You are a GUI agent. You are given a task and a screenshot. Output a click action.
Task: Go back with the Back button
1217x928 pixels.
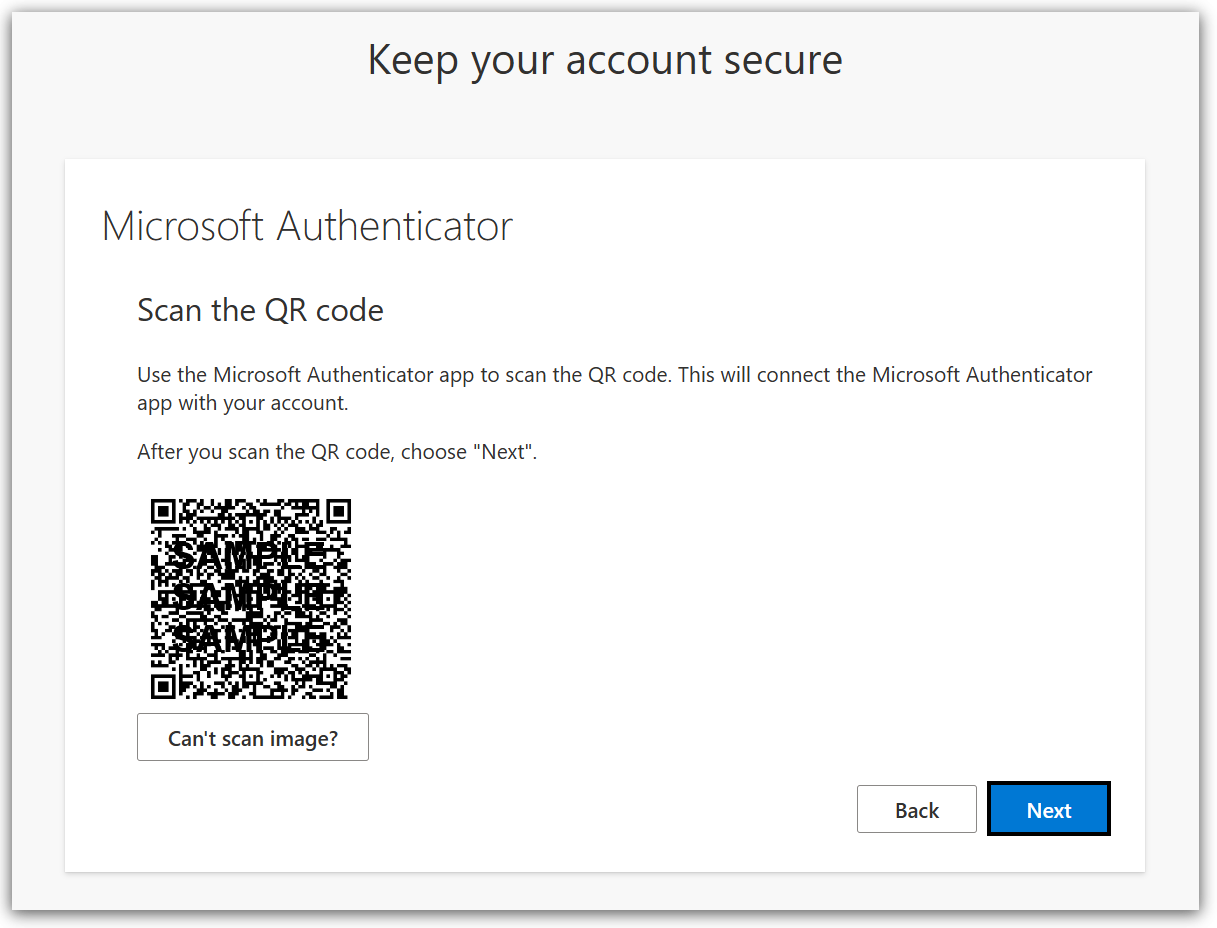click(916, 809)
